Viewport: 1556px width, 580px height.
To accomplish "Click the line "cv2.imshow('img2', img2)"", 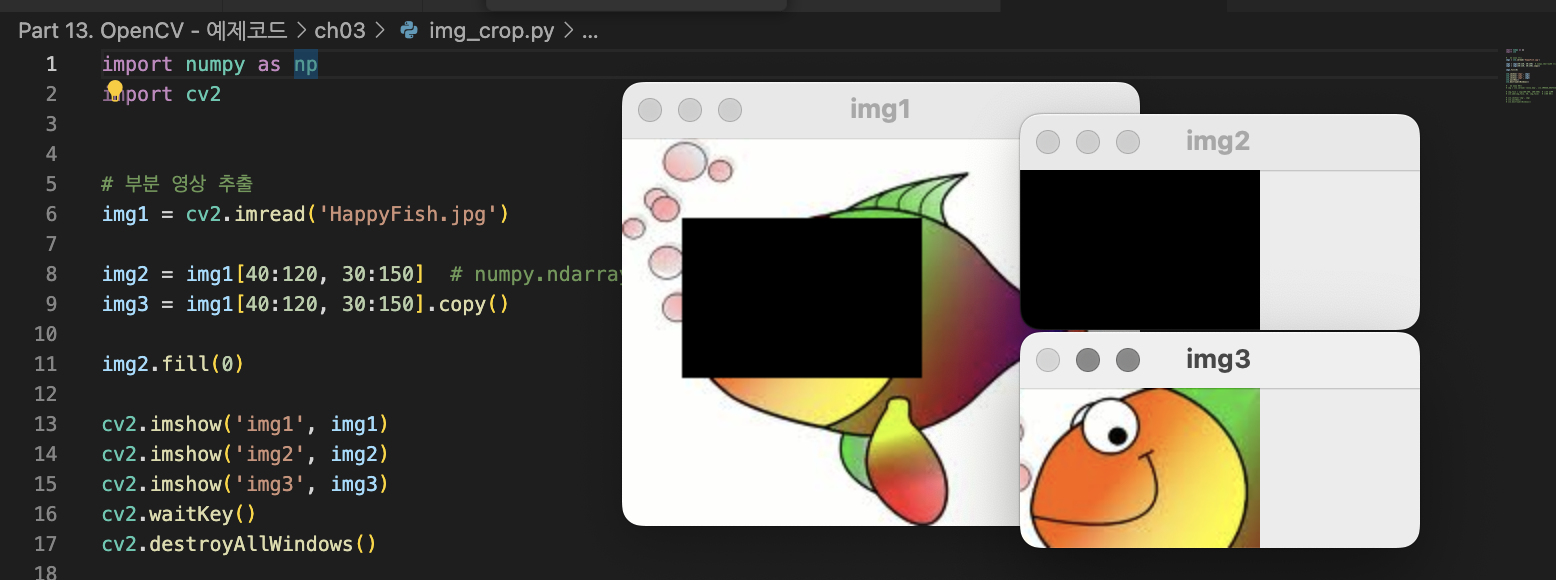I will [x=245, y=454].
